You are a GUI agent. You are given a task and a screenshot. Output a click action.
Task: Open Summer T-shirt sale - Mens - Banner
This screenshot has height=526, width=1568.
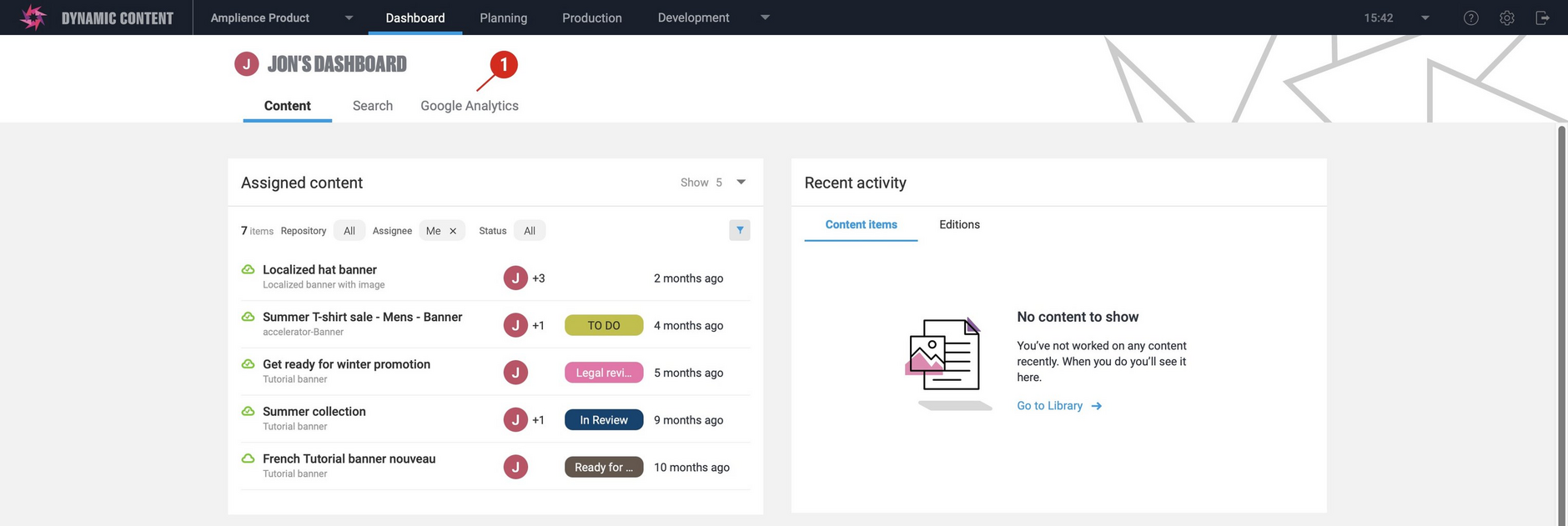[x=362, y=317]
